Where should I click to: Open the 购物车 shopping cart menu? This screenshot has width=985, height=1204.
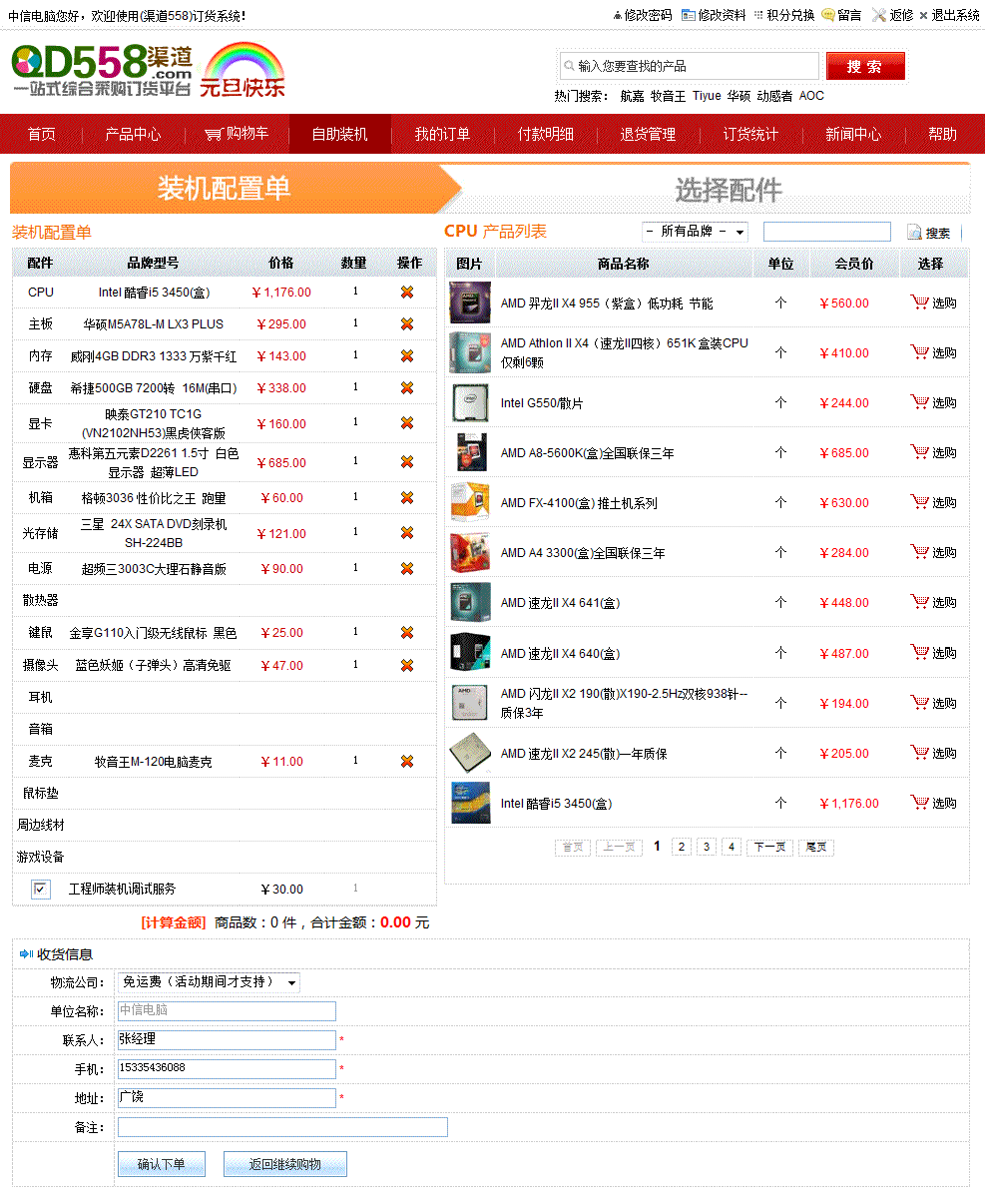(237, 134)
